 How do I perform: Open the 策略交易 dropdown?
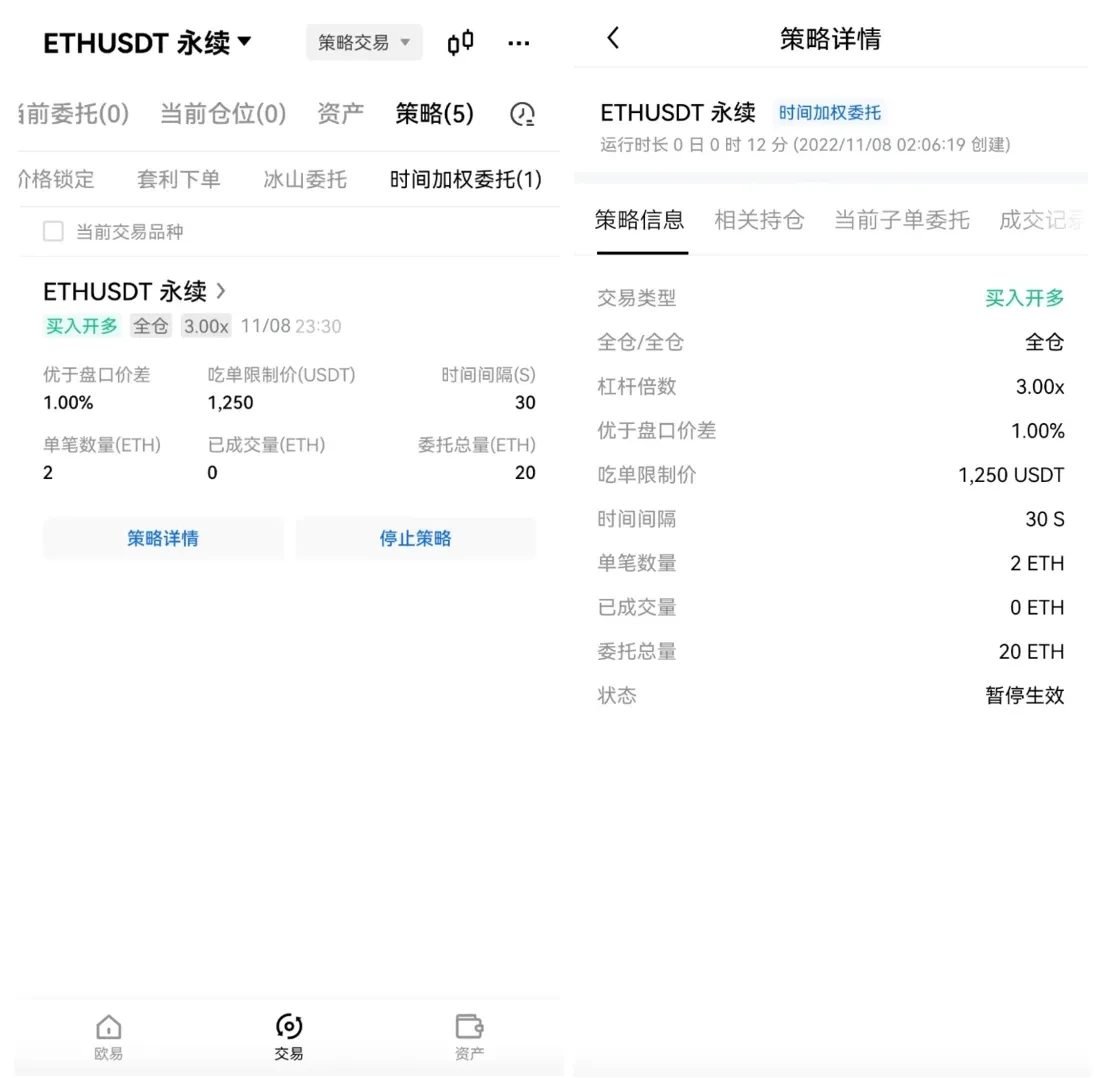tap(363, 42)
